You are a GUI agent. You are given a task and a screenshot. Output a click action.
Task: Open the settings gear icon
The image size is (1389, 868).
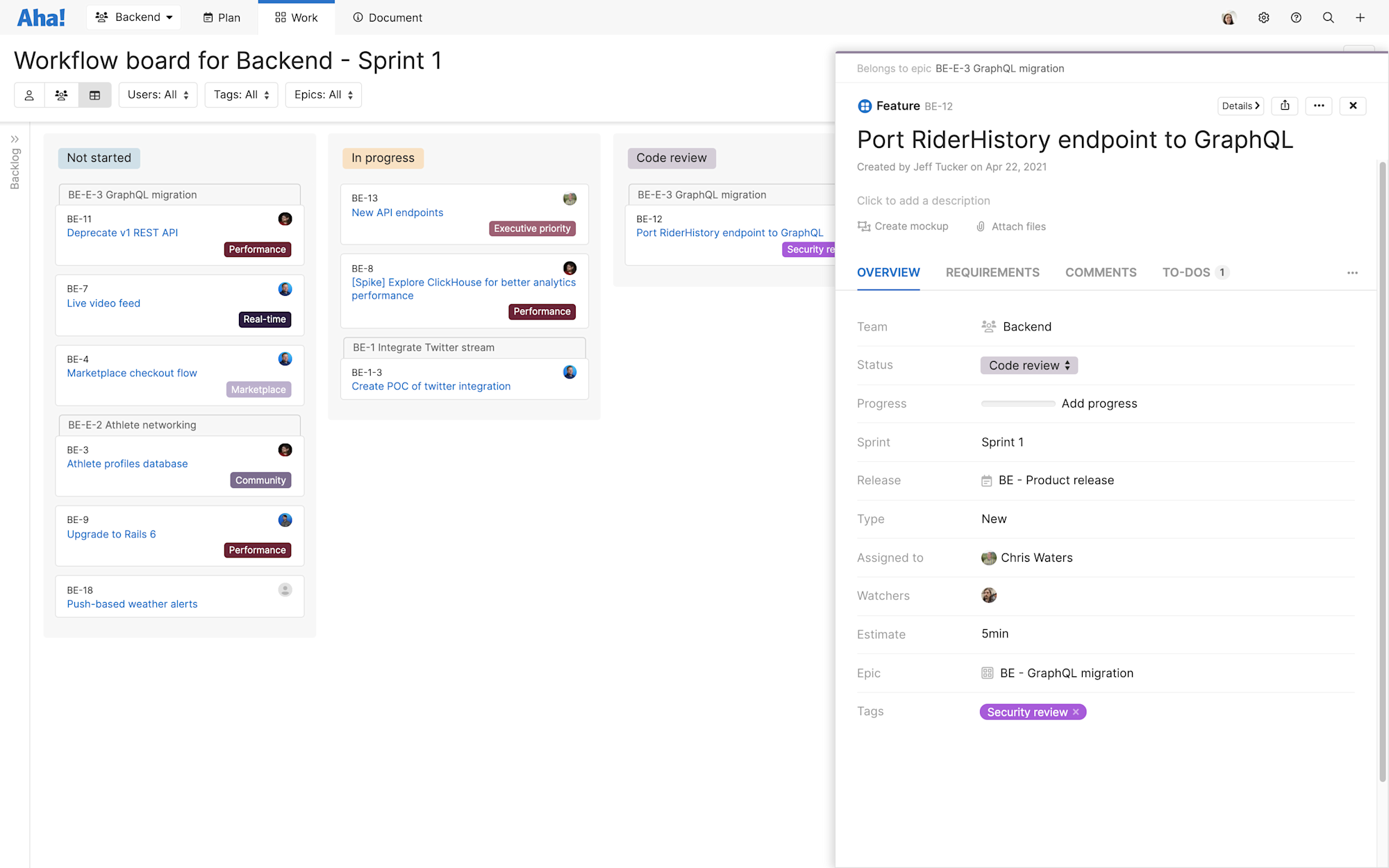click(x=1263, y=17)
